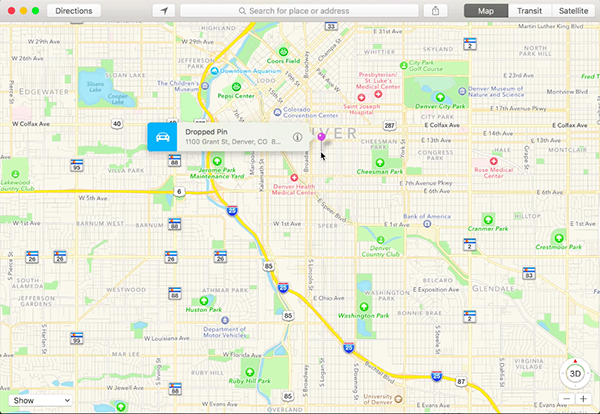Click the Cheesman Park tree icon
The height and width of the screenshot is (414, 600).
[x=380, y=163]
